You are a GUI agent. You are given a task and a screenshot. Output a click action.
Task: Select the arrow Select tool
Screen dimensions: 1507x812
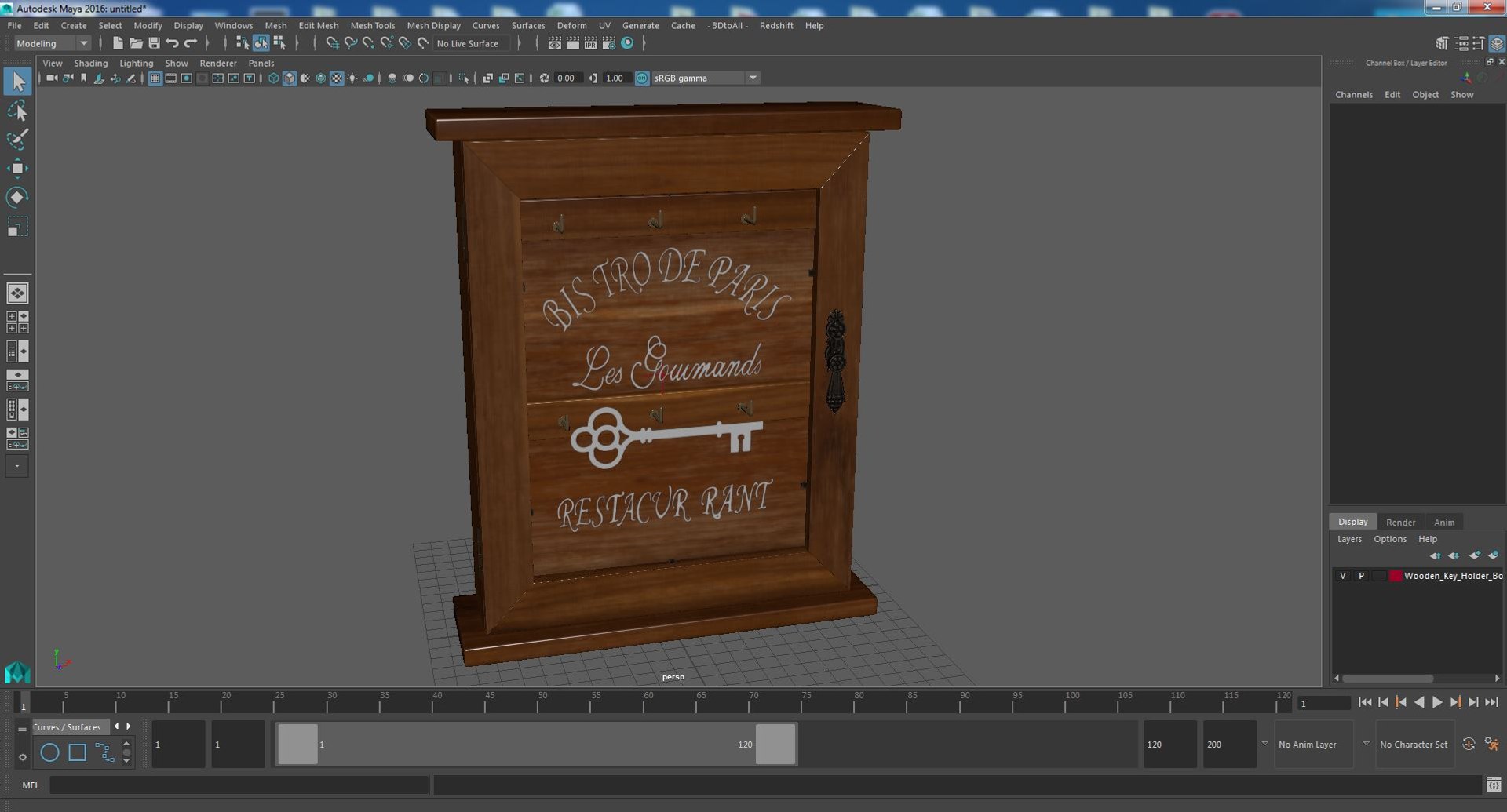[x=17, y=82]
